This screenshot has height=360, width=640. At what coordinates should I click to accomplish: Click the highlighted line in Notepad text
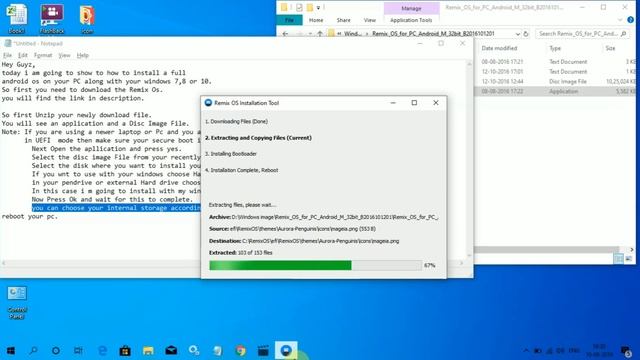coord(116,208)
